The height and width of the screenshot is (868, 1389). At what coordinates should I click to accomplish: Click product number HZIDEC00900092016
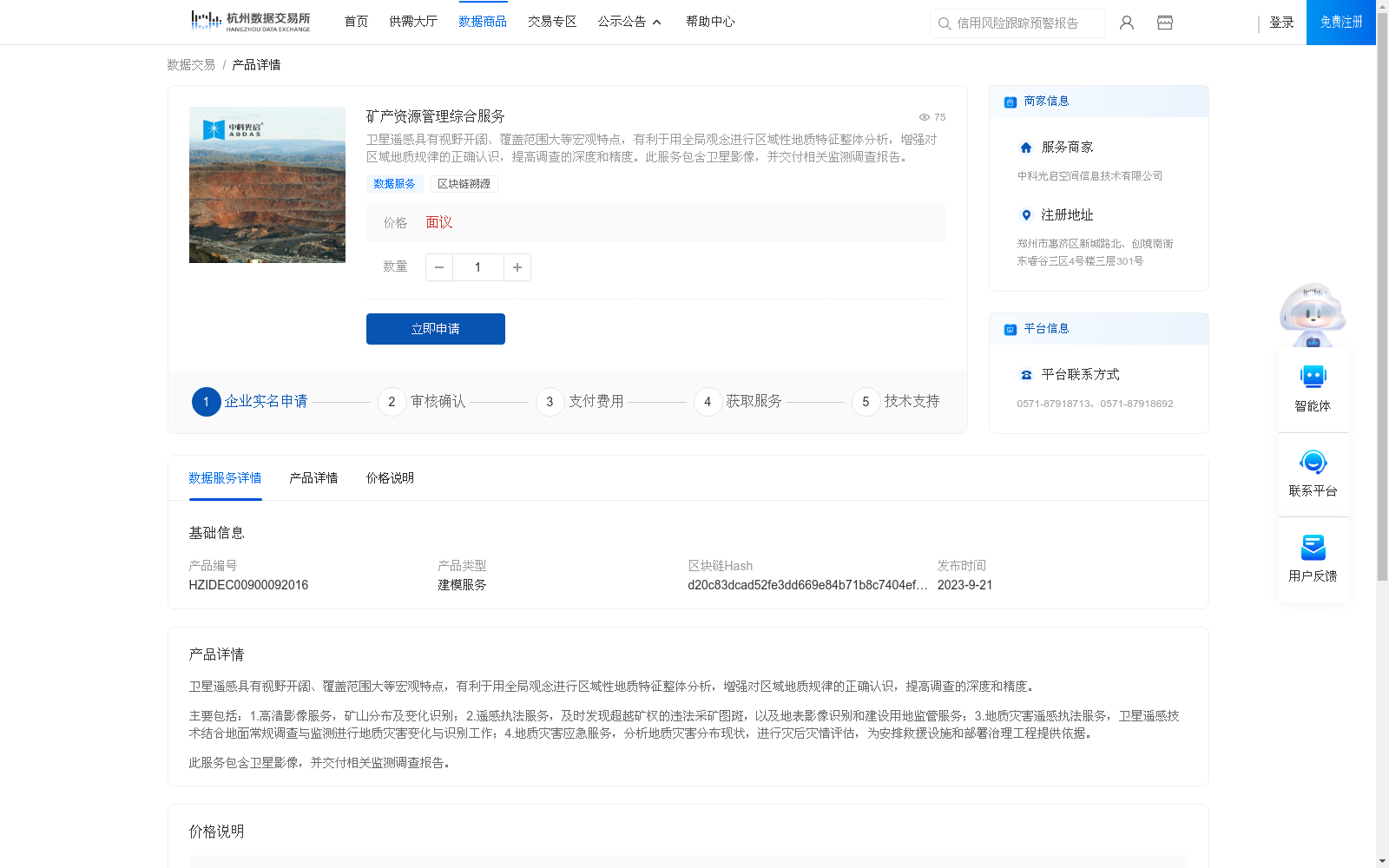click(x=248, y=585)
